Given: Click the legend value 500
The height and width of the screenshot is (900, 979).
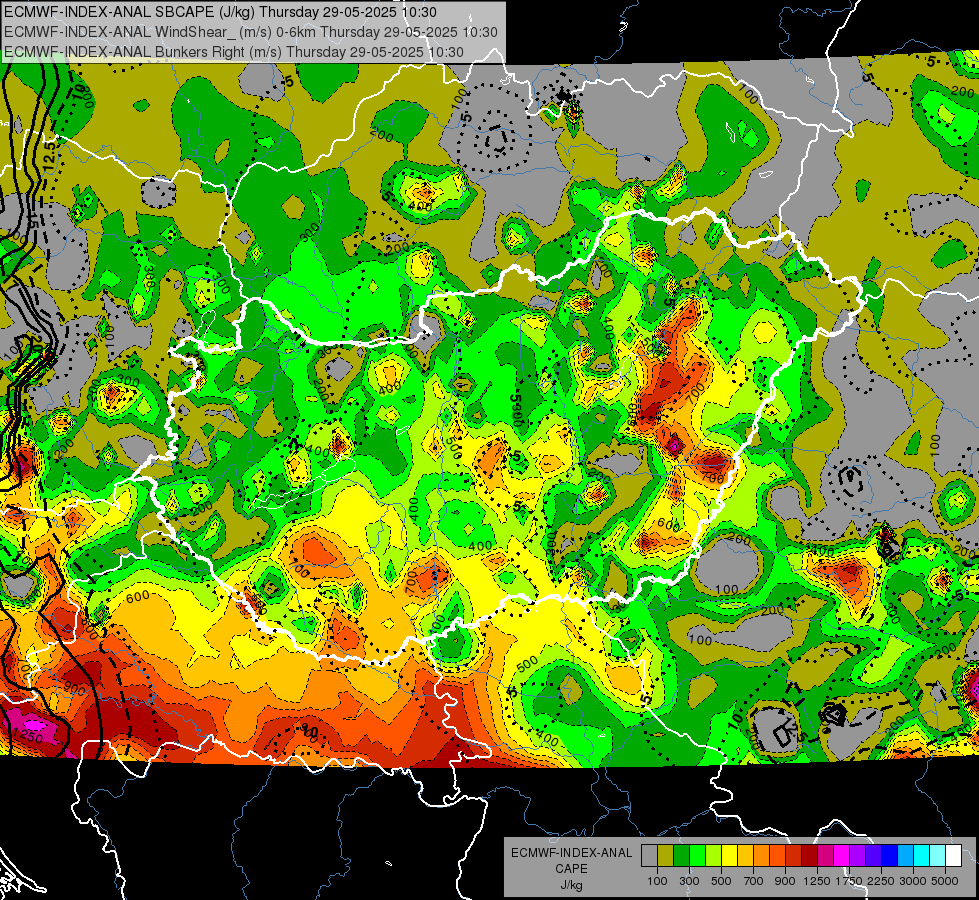Looking at the screenshot, I should coord(721,881).
